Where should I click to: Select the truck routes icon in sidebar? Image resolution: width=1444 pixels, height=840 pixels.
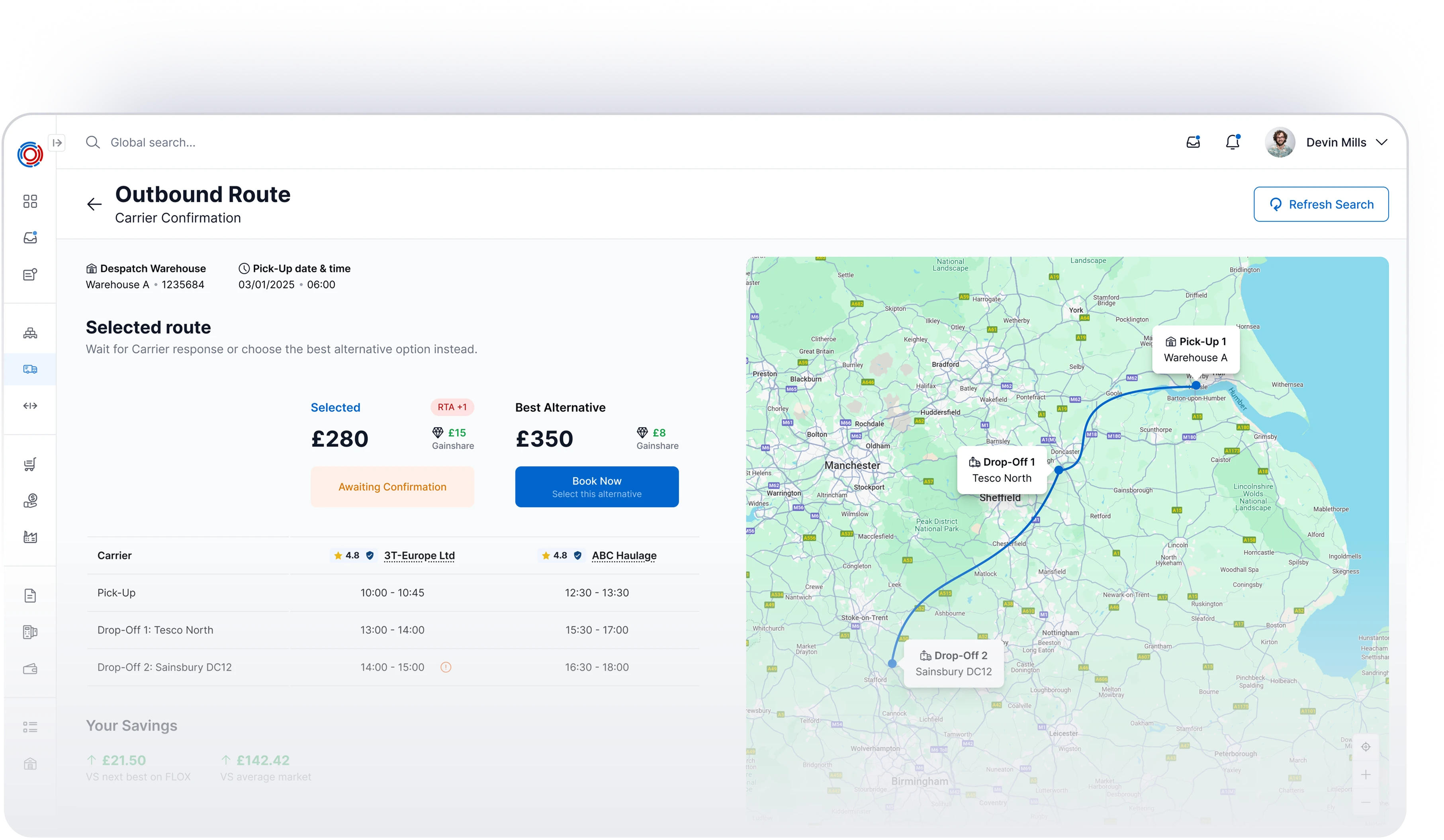pos(30,369)
